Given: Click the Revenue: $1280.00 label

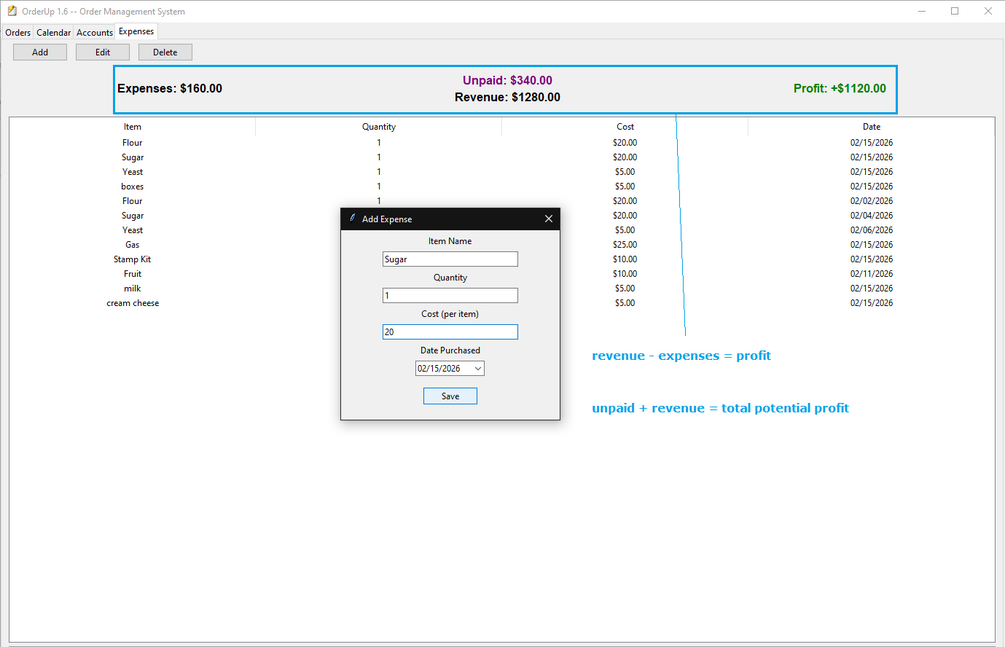Looking at the screenshot, I should pyautogui.click(x=508, y=97).
